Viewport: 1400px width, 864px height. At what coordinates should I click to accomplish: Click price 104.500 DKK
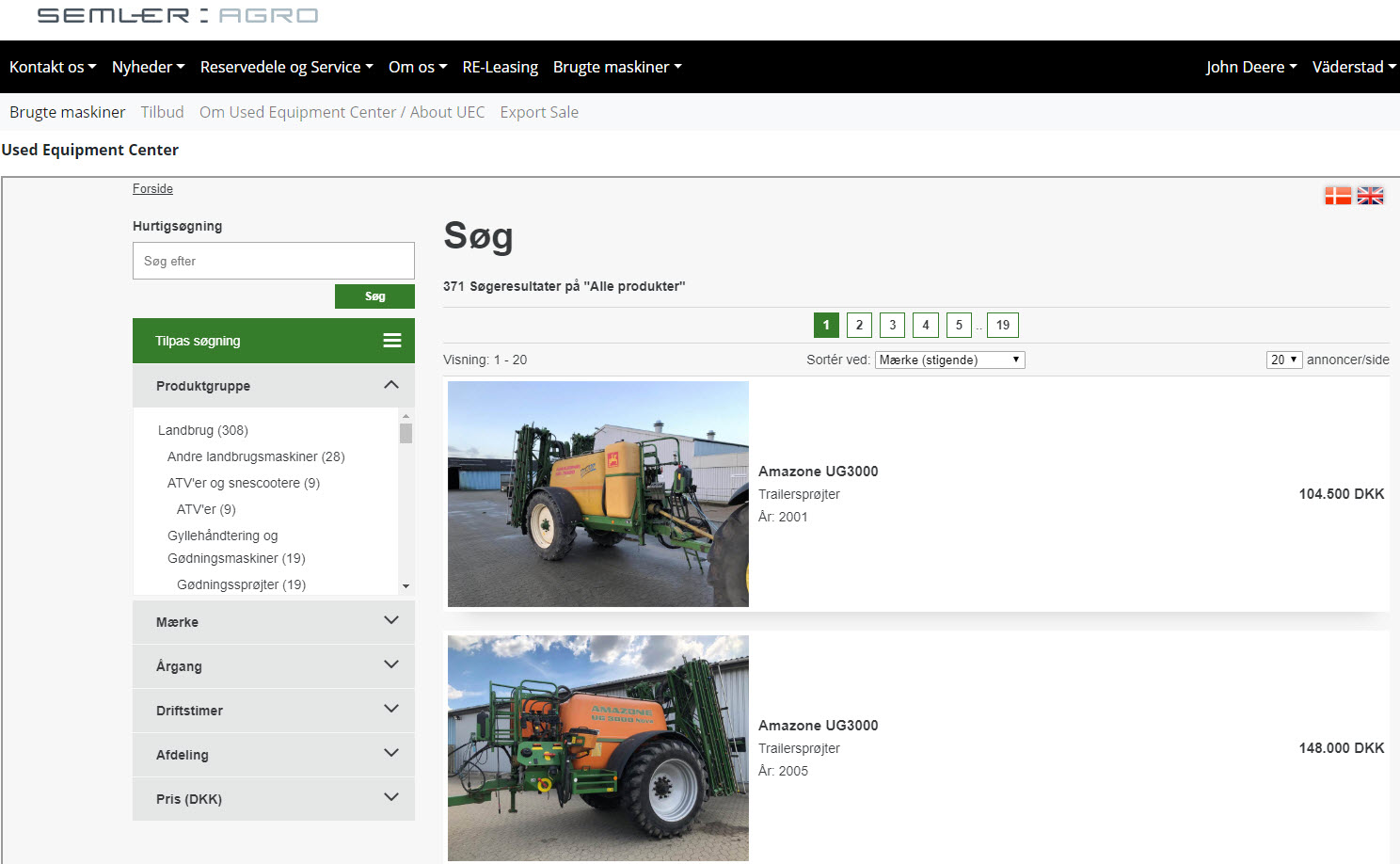pos(1342,494)
